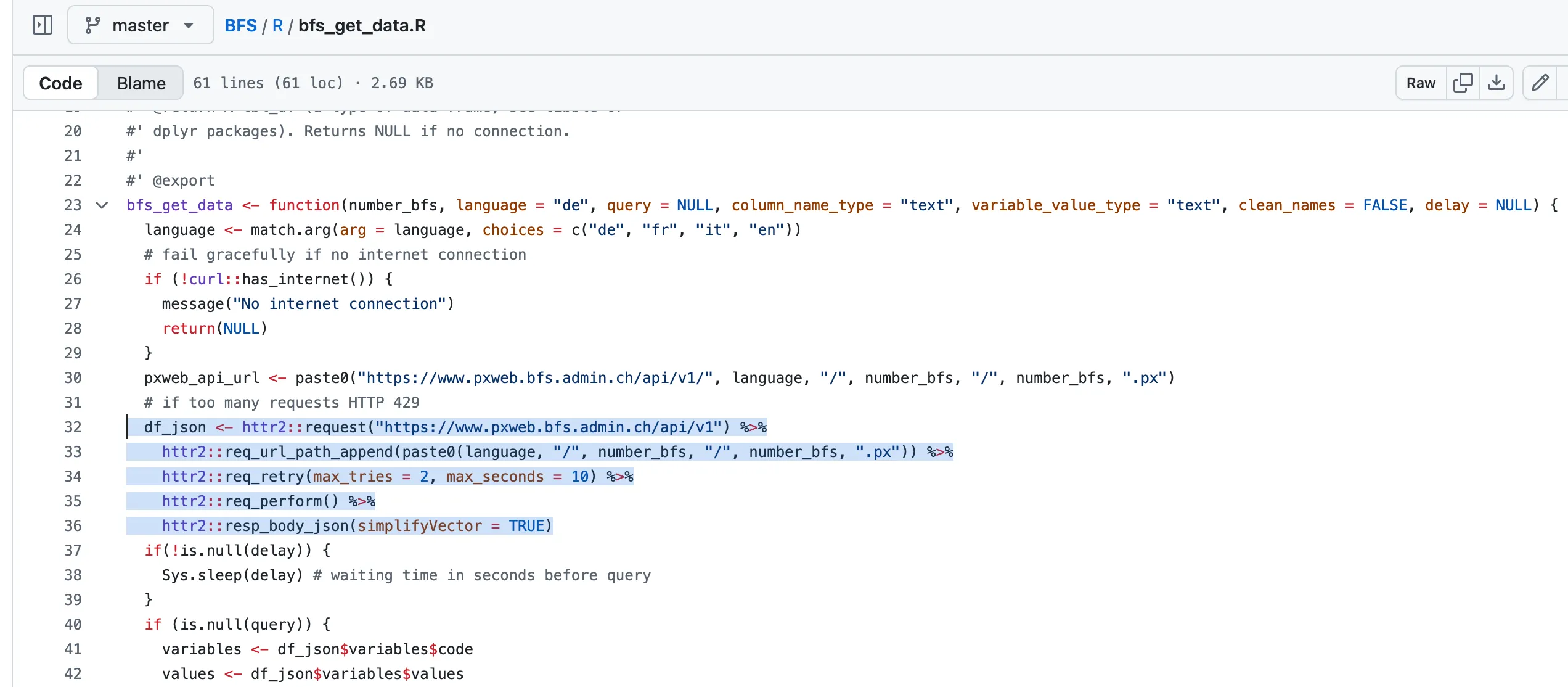Open the master branch dropdown

(x=141, y=25)
